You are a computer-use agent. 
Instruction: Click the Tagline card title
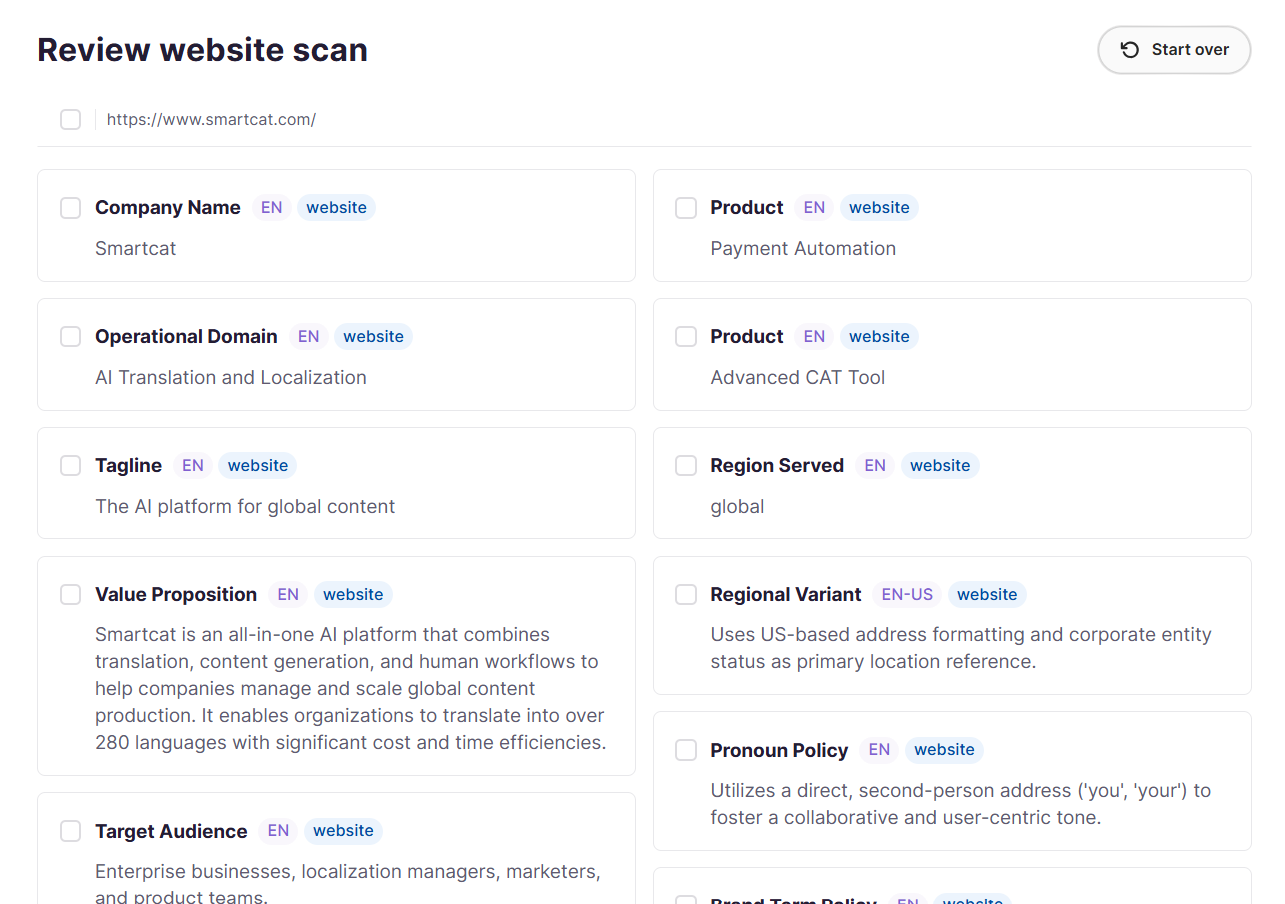point(129,466)
